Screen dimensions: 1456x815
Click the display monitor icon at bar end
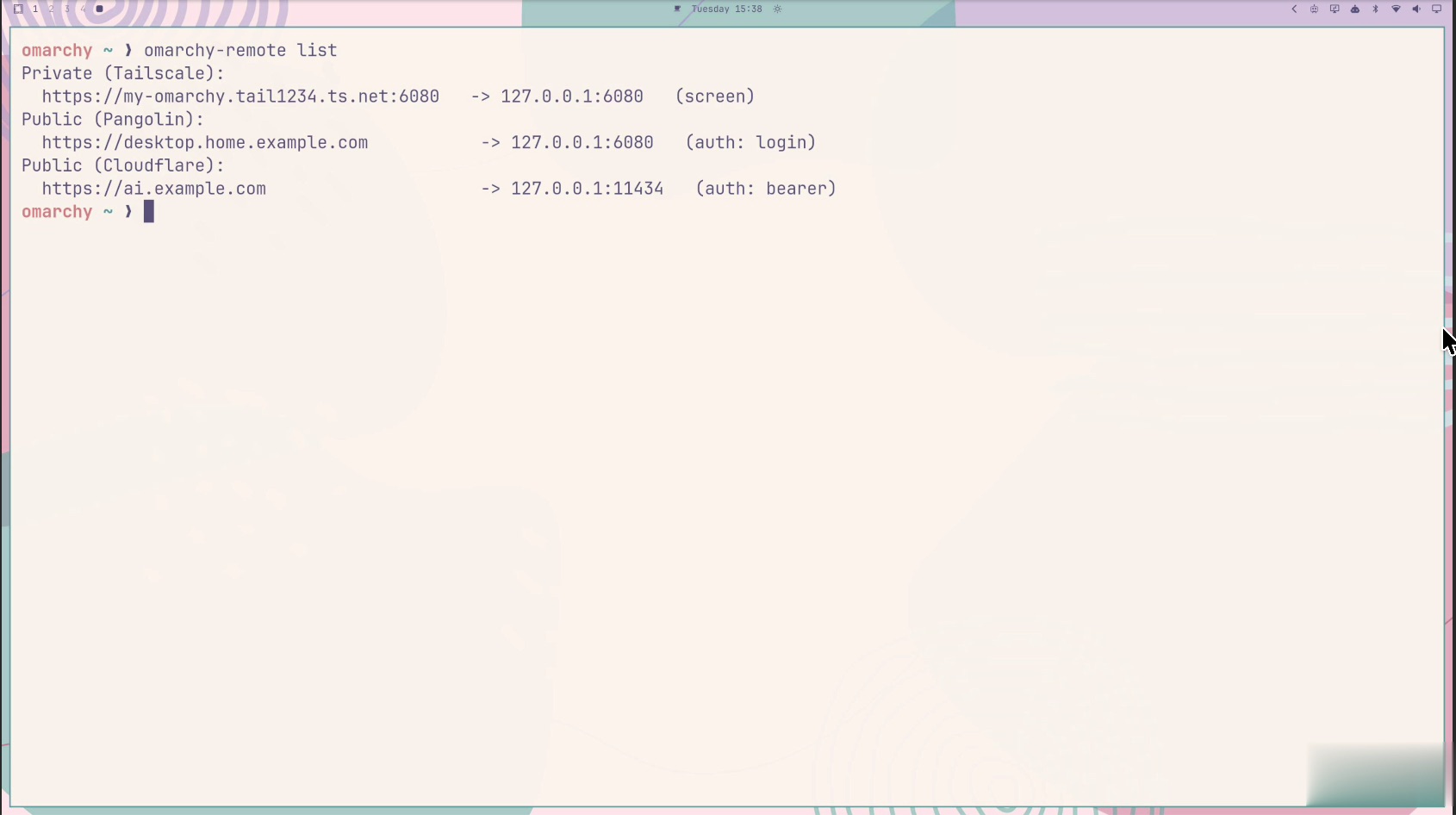click(x=1436, y=9)
